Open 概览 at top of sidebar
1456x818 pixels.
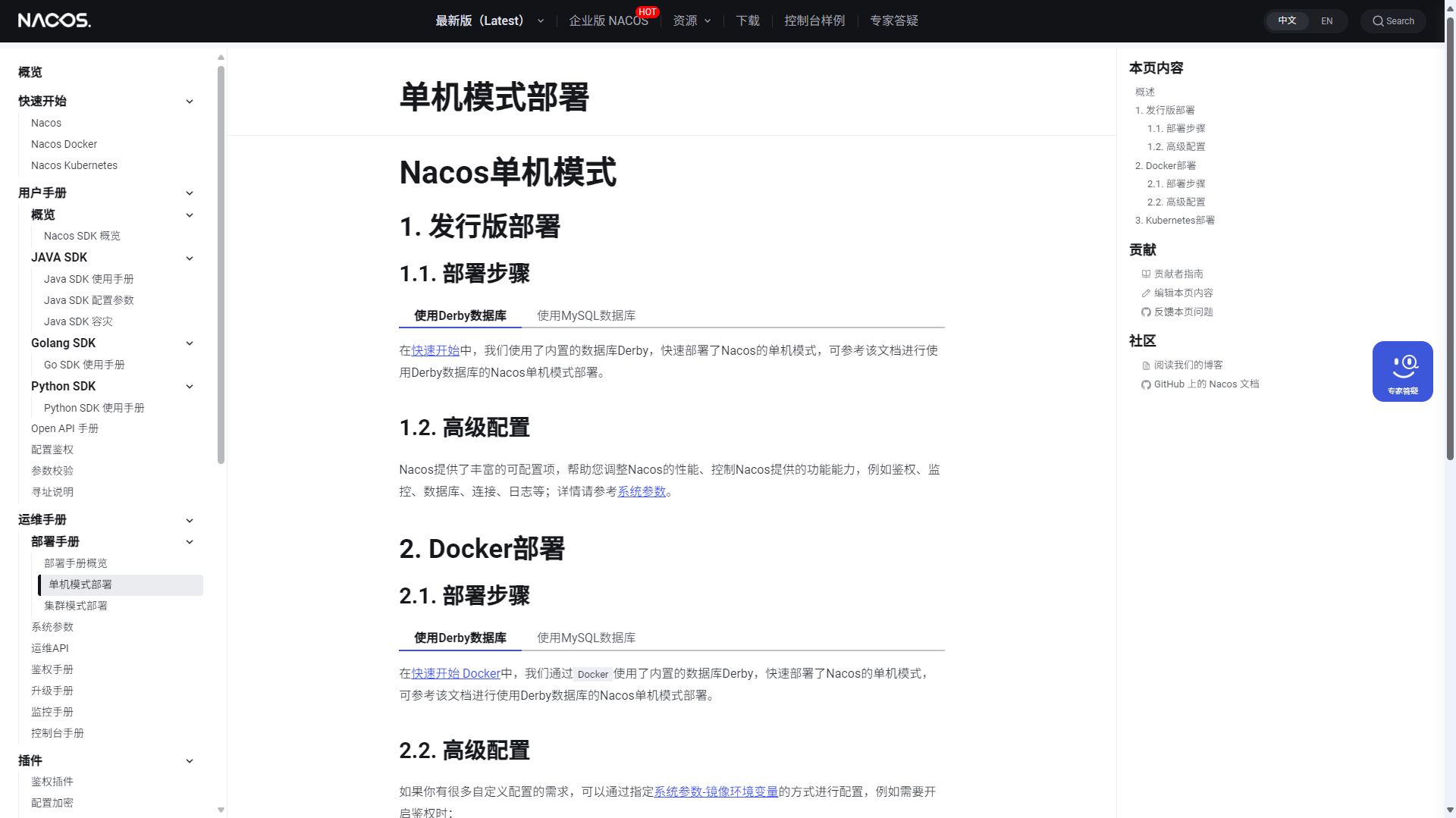tap(30, 72)
